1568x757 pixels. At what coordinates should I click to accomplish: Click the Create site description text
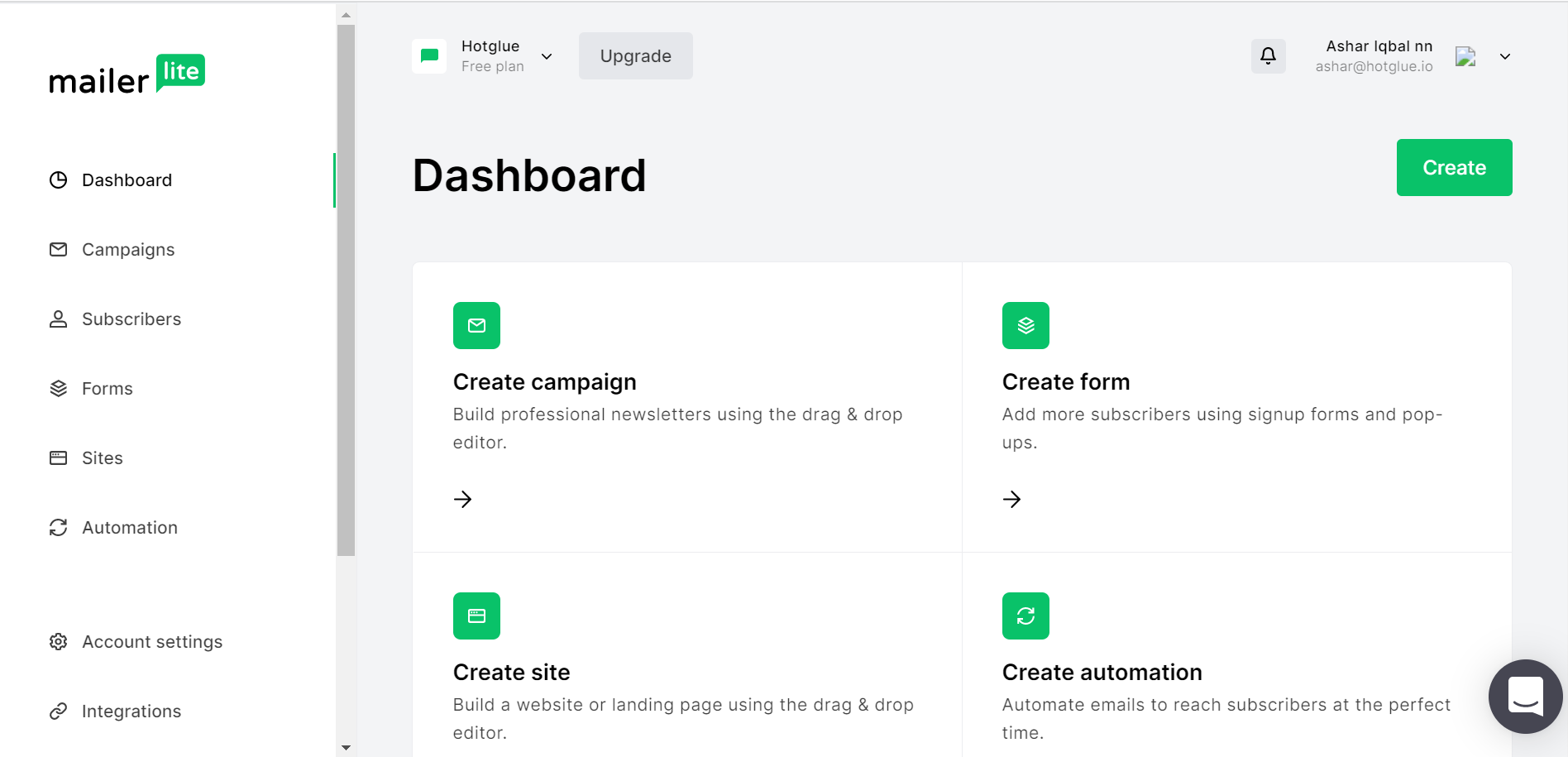pos(683,718)
